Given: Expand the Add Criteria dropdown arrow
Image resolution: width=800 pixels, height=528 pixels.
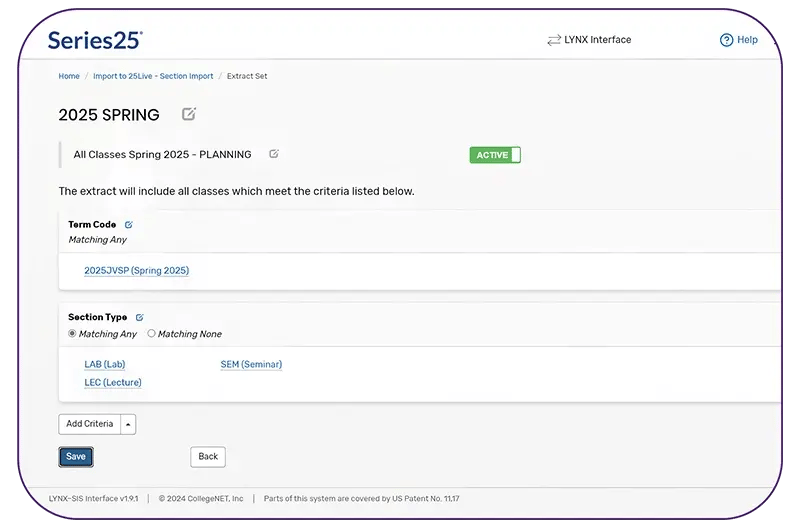Looking at the screenshot, I should (x=128, y=424).
